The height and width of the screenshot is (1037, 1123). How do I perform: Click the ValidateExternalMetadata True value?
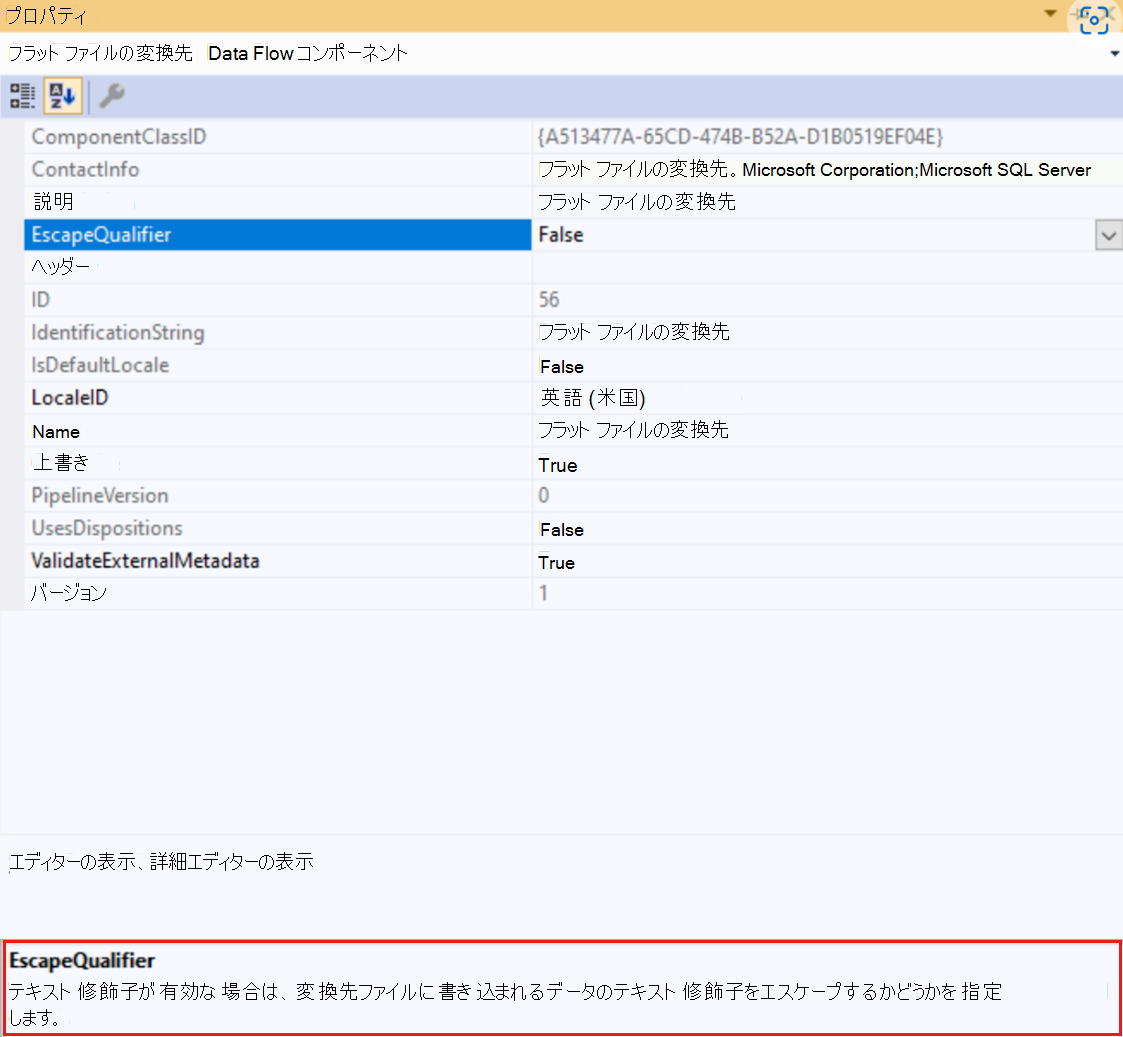click(556, 563)
